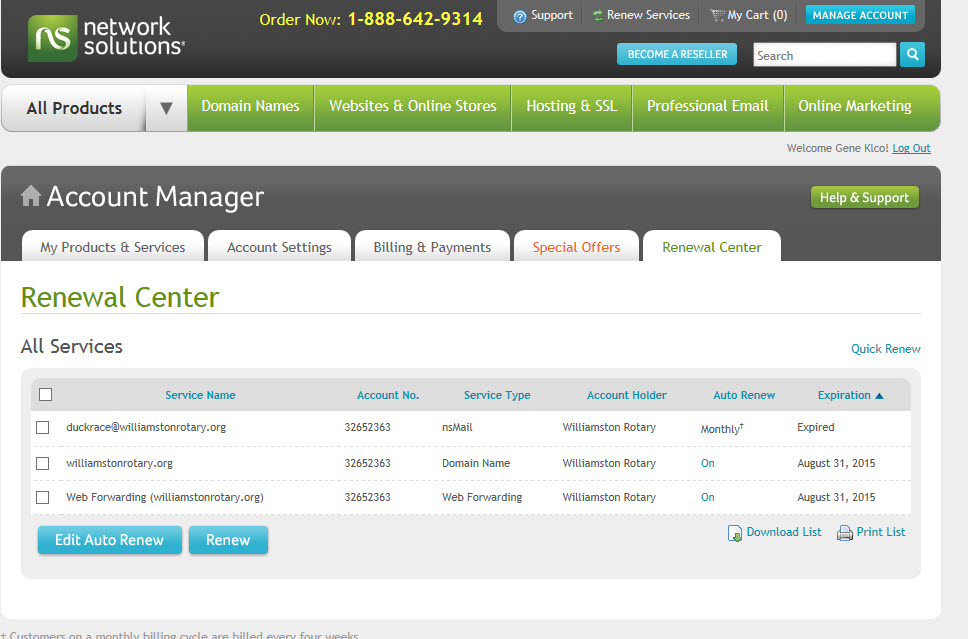This screenshot has height=639, width=968.
Task: Open the Quick Renew link
Action: click(886, 349)
